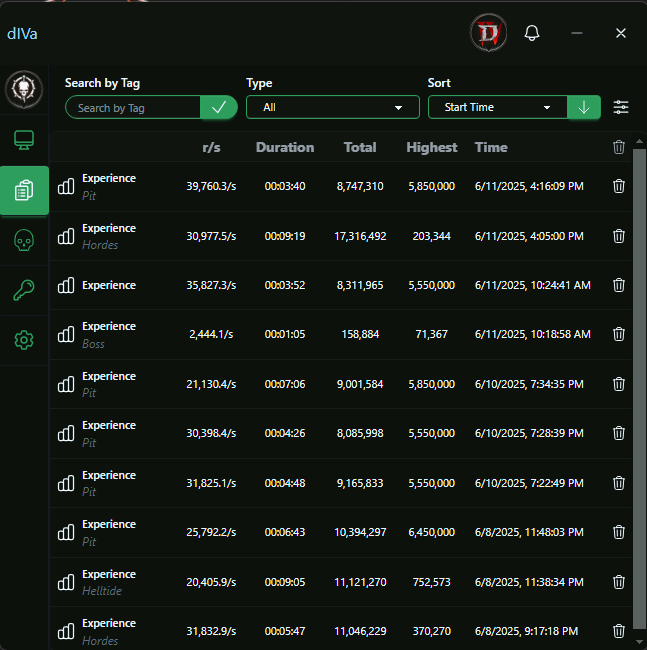647x650 pixels.
Task: Delete the 10:24:41 AM Experience record
Action: [619, 285]
